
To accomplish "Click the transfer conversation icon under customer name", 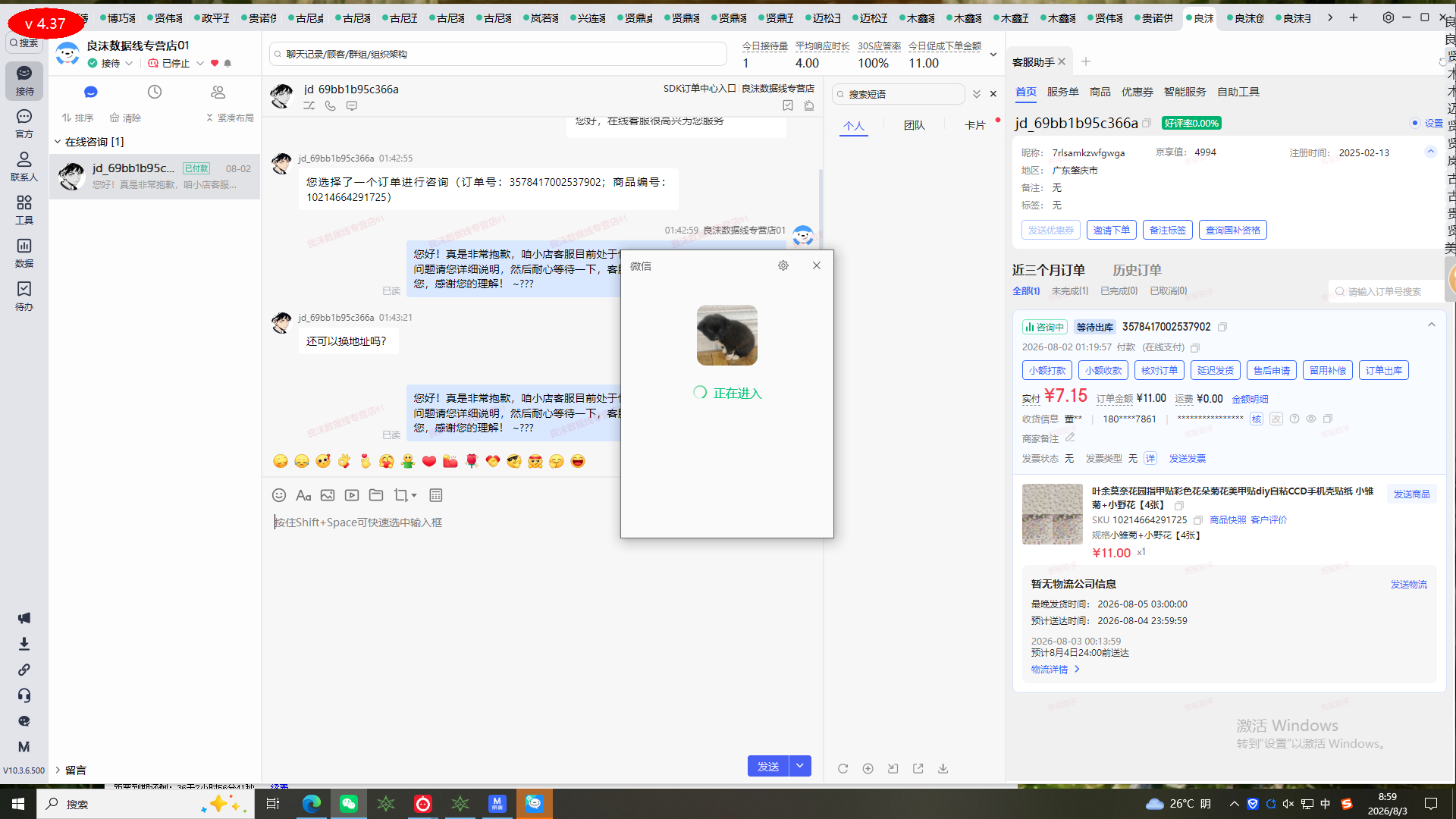I will pyautogui.click(x=309, y=106).
